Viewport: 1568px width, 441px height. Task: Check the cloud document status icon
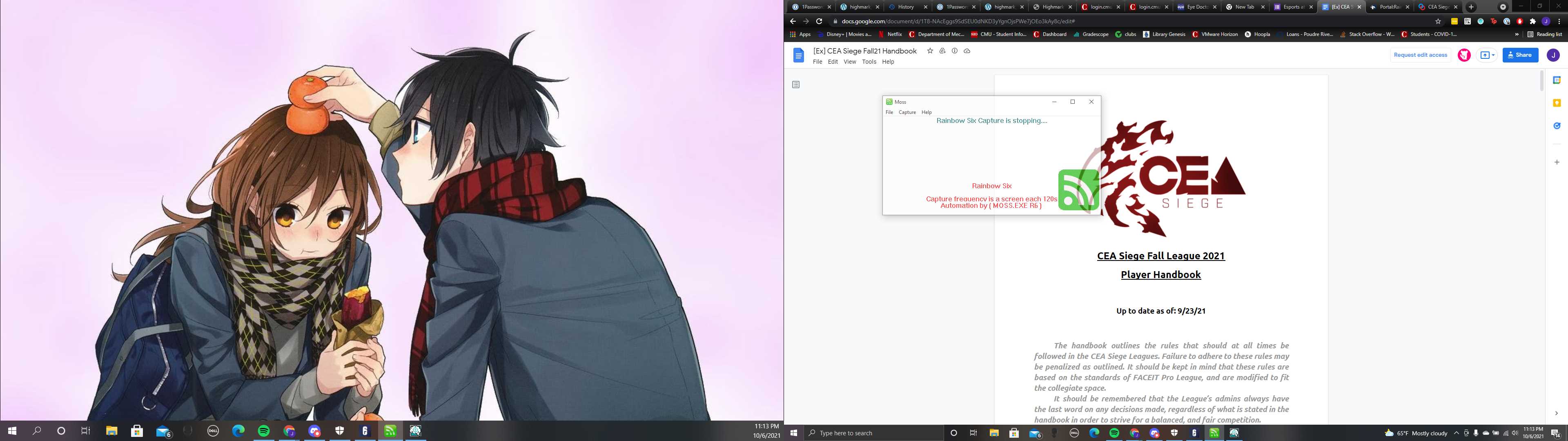point(967,51)
